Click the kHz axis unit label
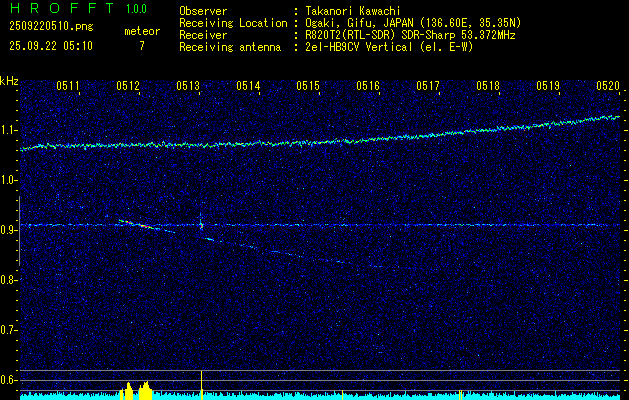Screen dimensions: 629x400 9,81
